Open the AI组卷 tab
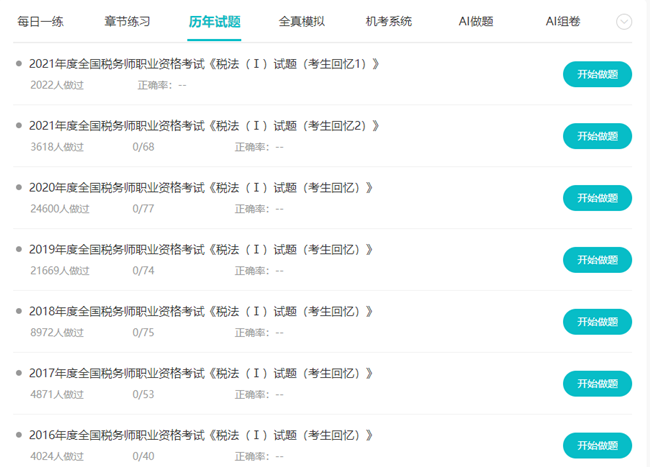The height and width of the screenshot is (467, 650). click(563, 21)
